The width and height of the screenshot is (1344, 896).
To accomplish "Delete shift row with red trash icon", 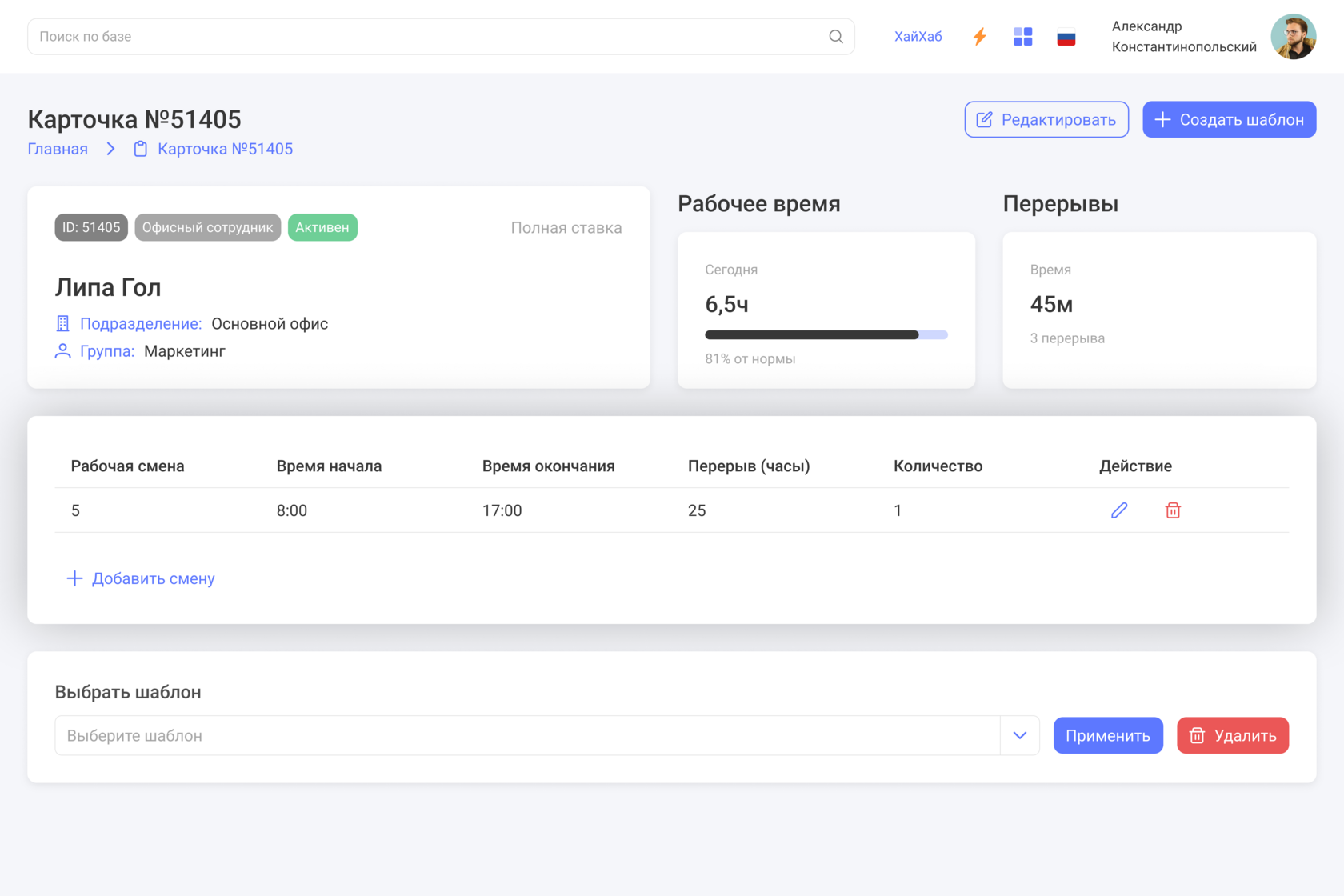I will pyautogui.click(x=1173, y=510).
